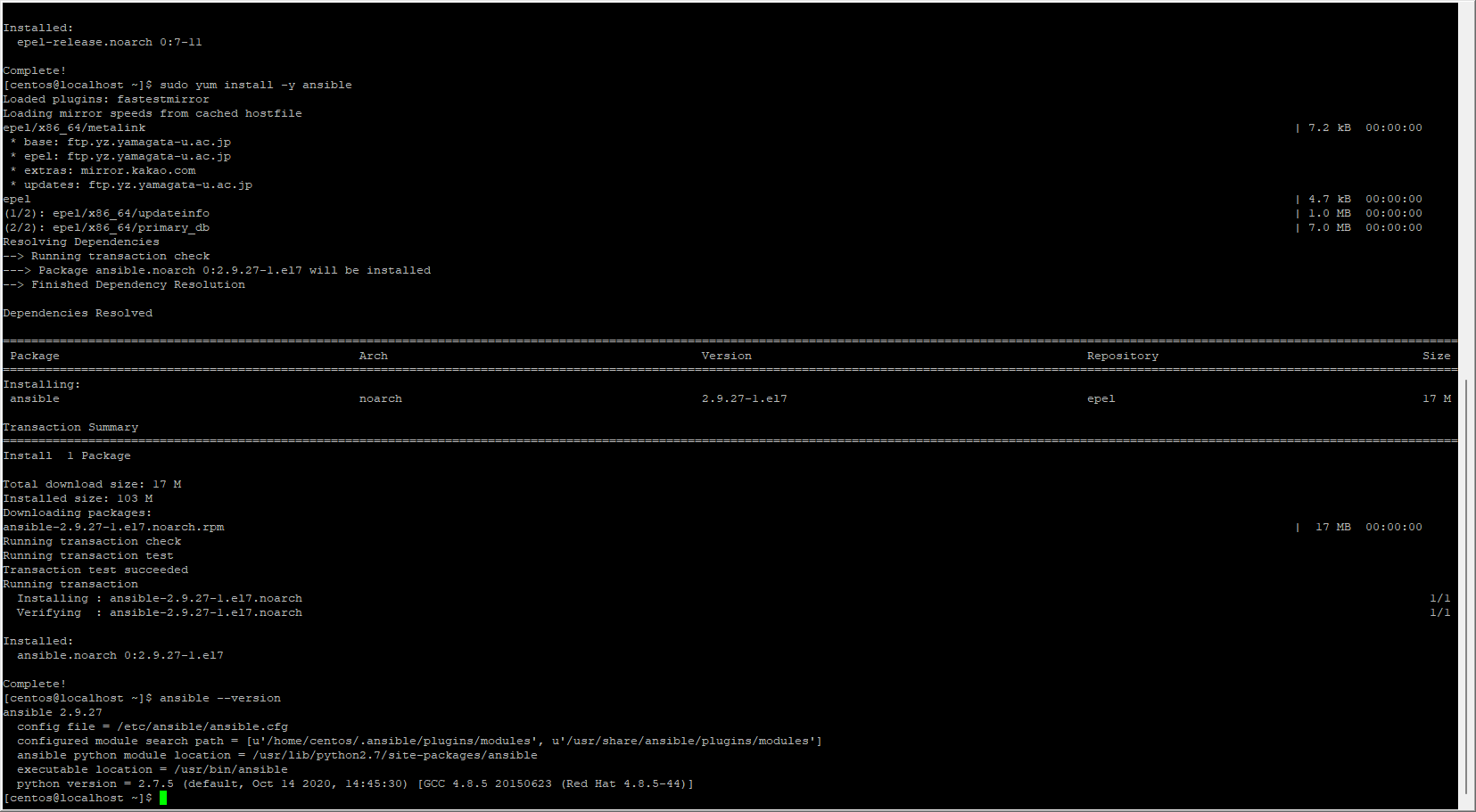Click 'Install 1 Package' line

click(67, 455)
